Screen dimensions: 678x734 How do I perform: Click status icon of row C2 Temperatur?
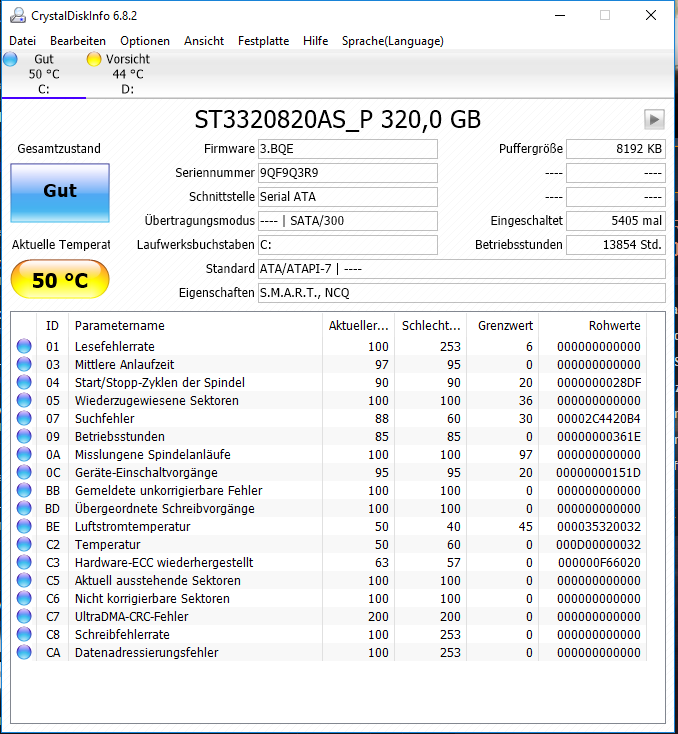tap(24, 544)
